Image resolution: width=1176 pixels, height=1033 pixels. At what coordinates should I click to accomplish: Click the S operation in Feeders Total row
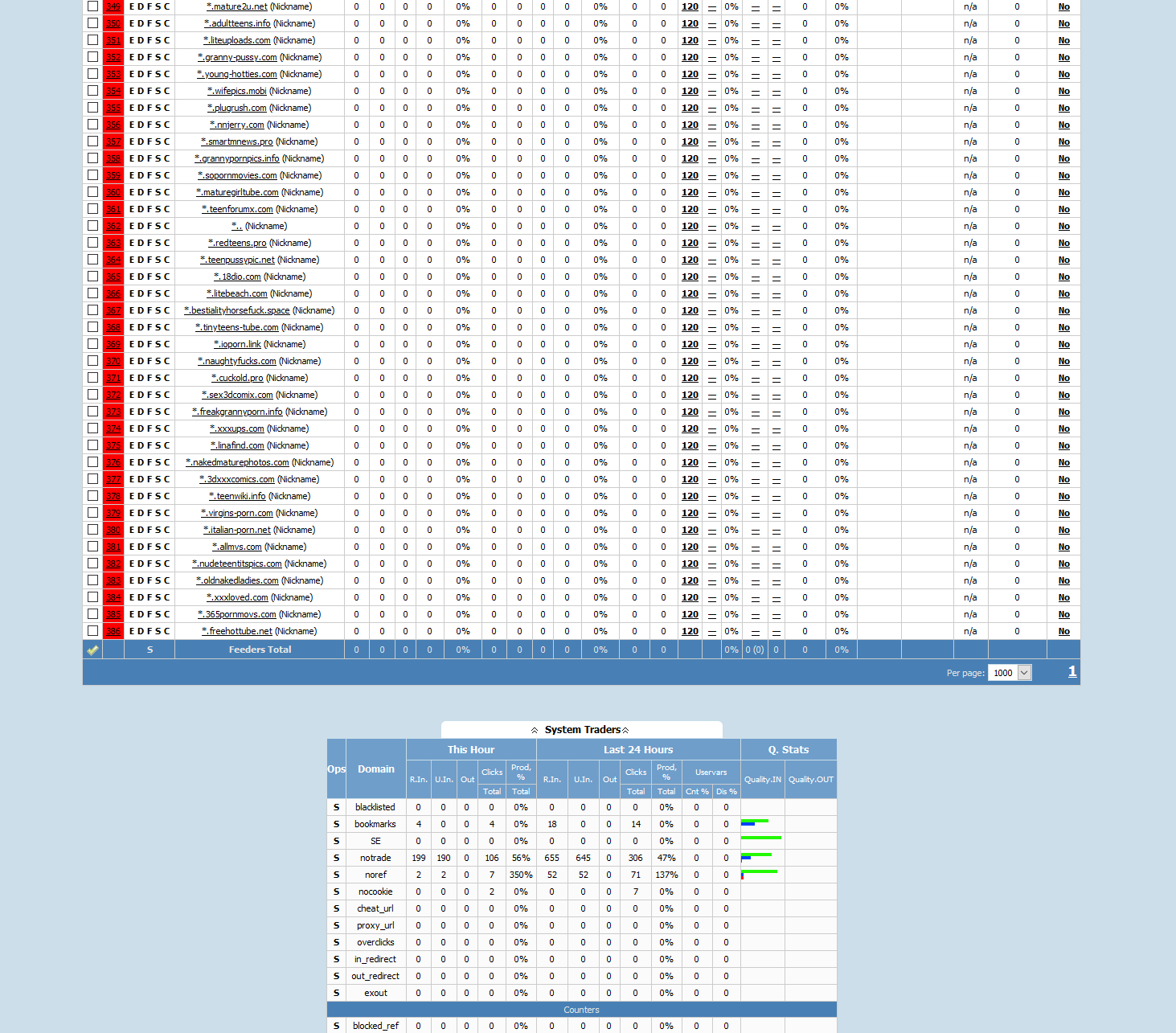click(x=150, y=650)
